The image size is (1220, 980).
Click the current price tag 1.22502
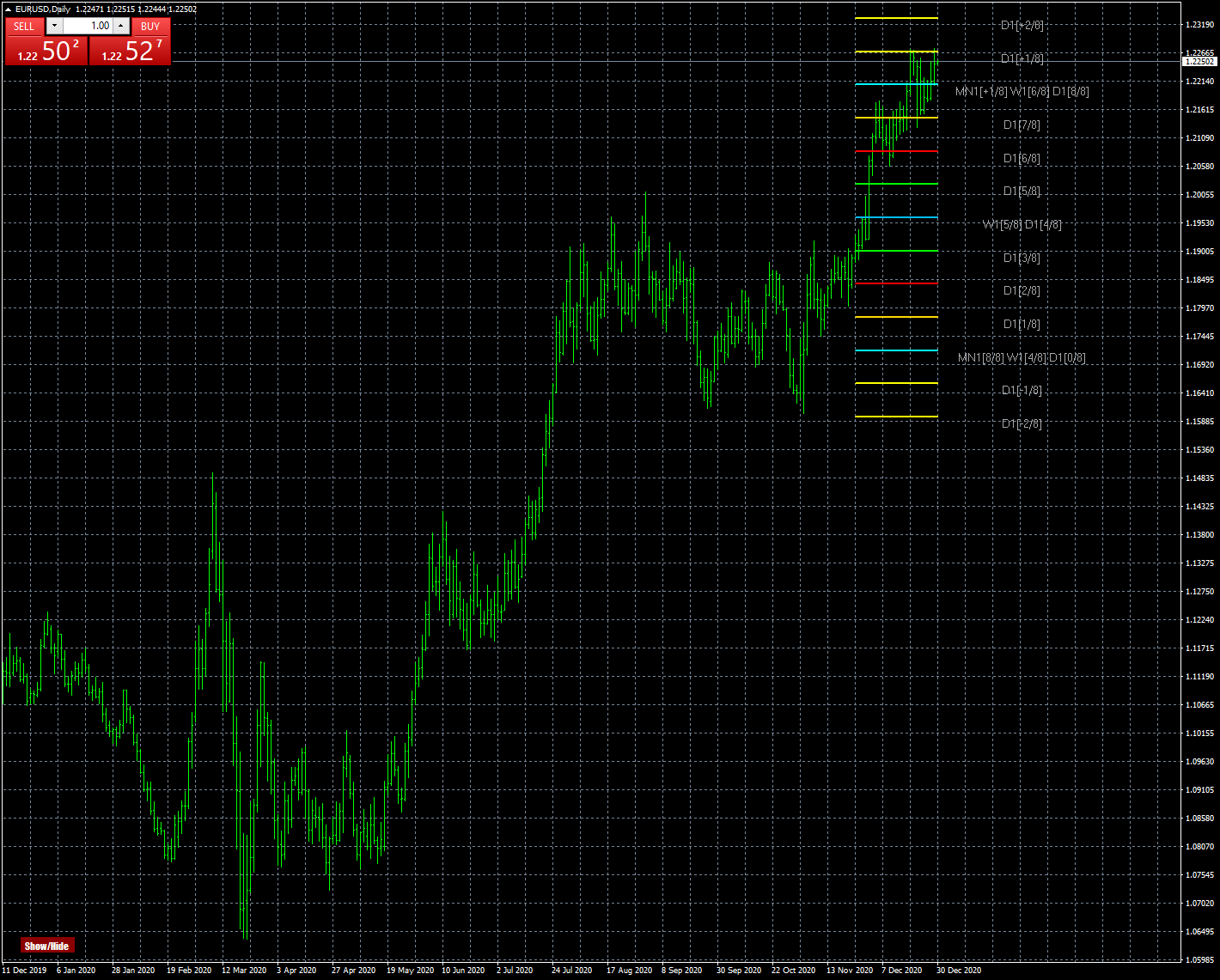click(1199, 61)
